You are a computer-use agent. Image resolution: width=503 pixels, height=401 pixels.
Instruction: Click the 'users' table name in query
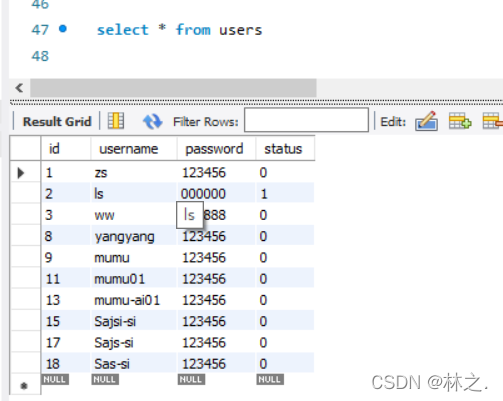pyautogui.click(x=240, y=30)
